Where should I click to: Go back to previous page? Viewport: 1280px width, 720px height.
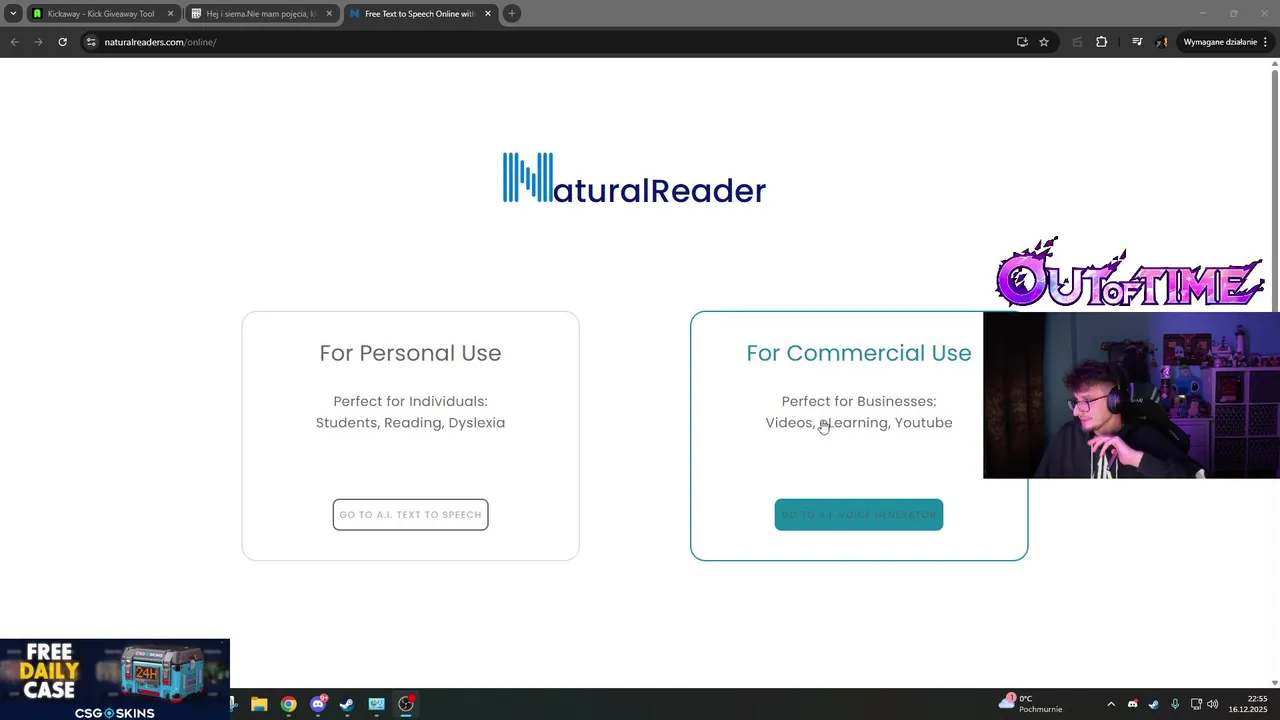click(14, 42)
